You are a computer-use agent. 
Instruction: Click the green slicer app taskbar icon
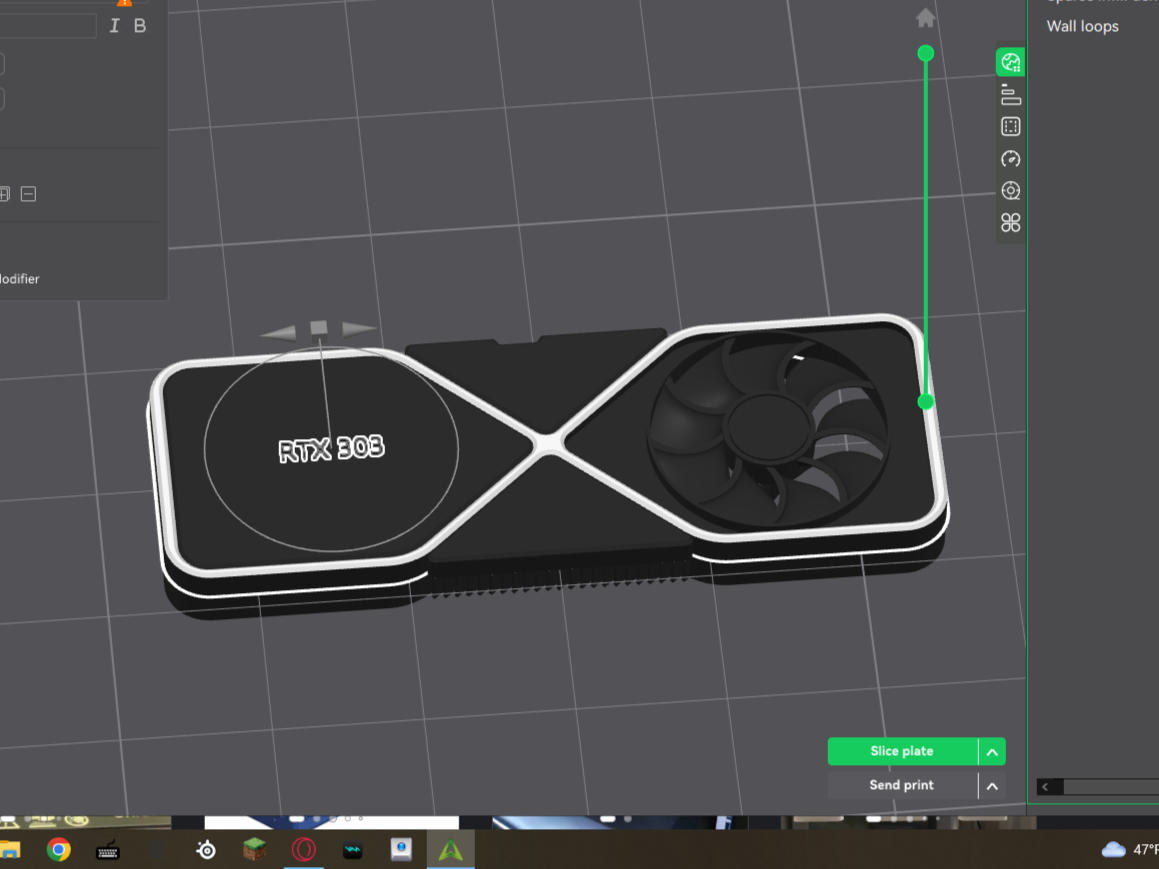coord(450,851)
